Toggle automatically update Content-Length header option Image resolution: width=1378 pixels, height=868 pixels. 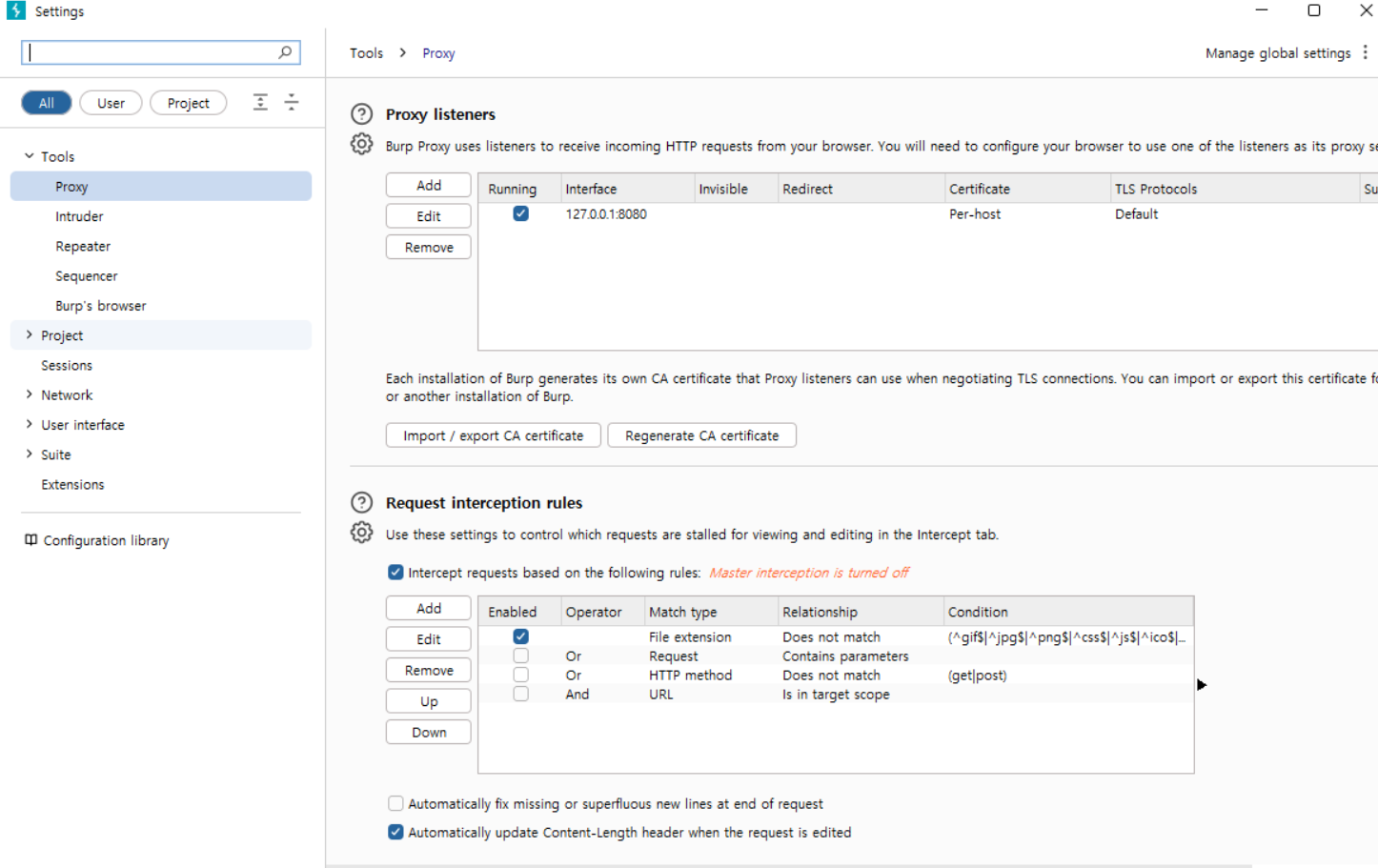[x=395, y=833]
